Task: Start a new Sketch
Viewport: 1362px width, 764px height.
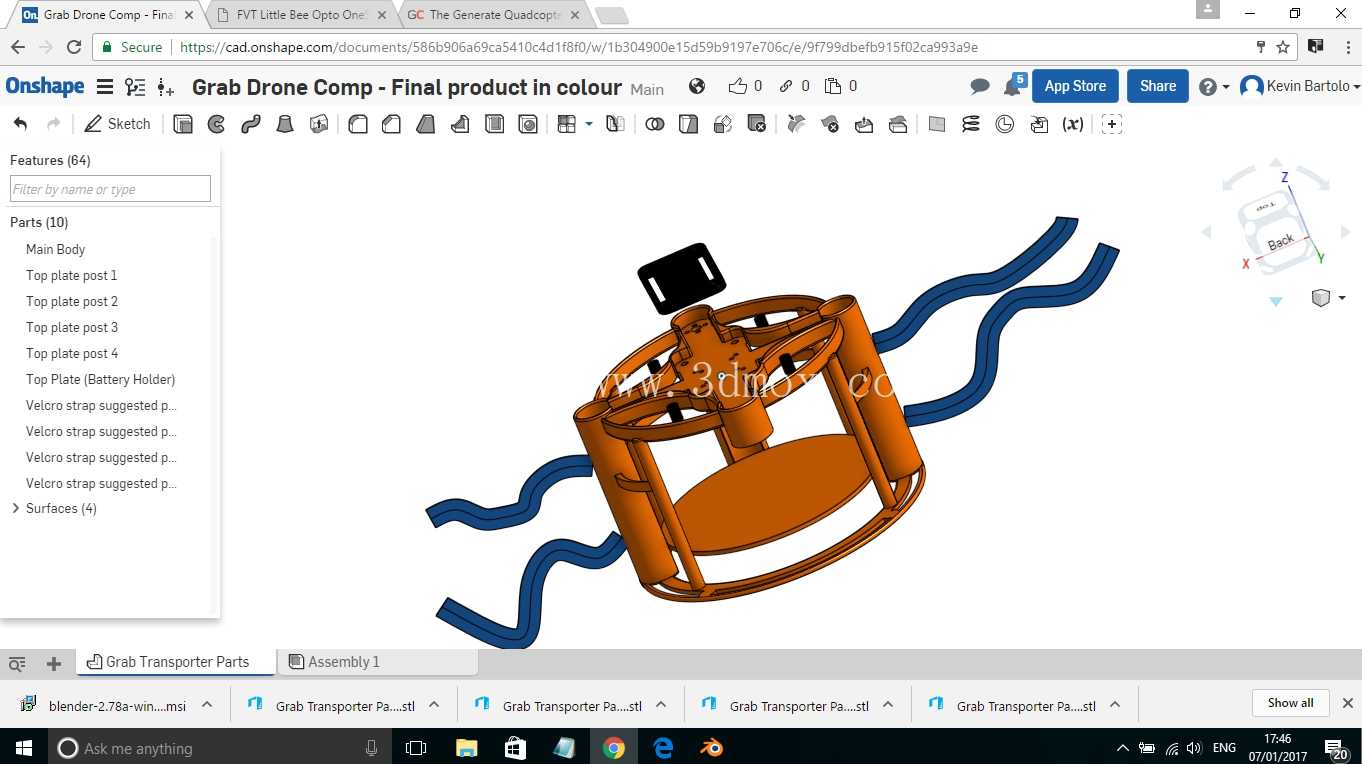Action: tap(118, 124)
